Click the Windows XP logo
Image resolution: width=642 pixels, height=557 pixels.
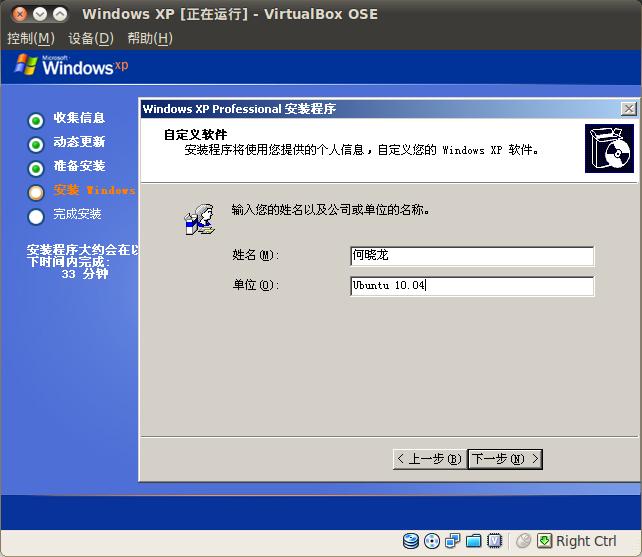click(x=71, y=66)
